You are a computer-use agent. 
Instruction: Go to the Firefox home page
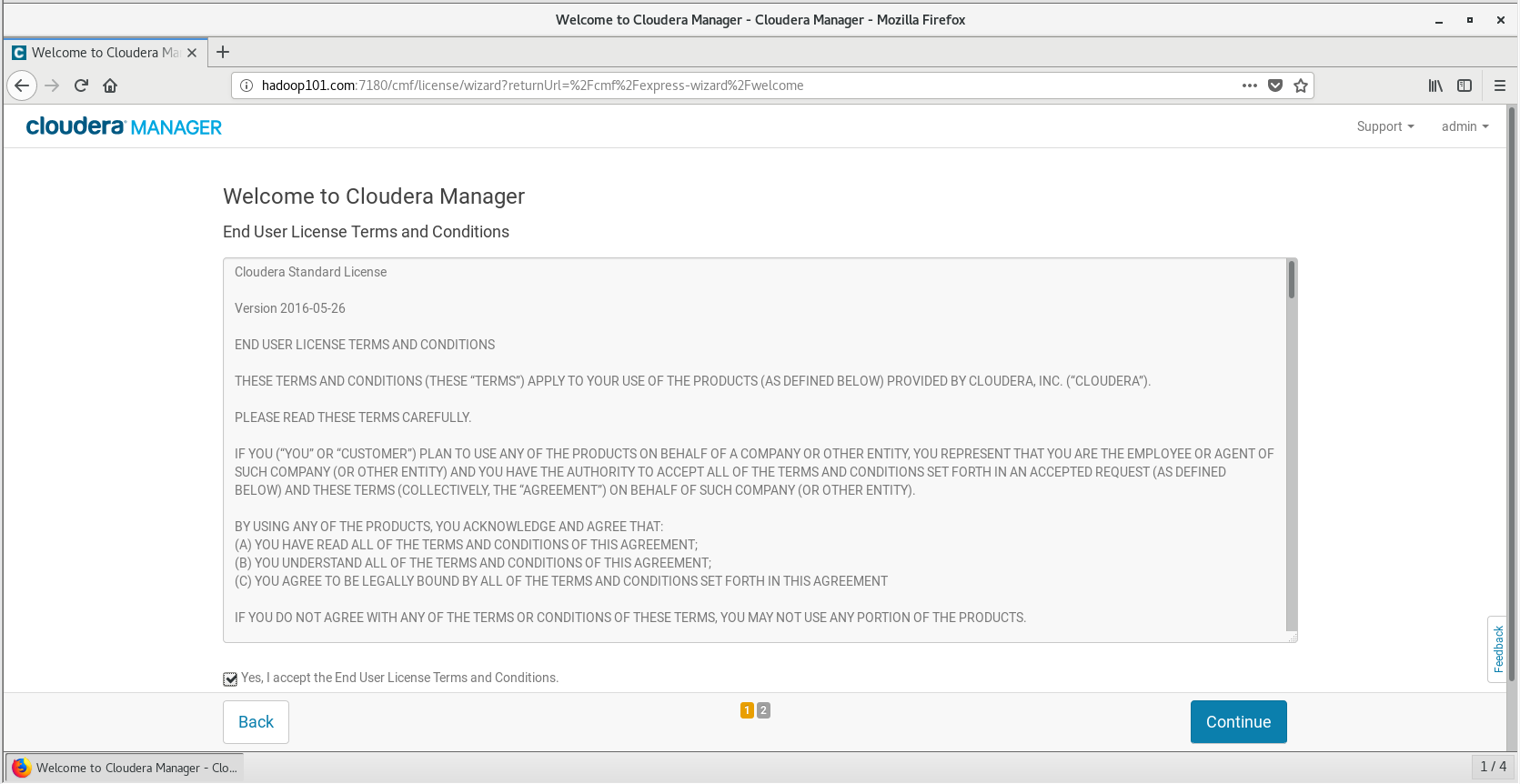click(x=110, y=85)
